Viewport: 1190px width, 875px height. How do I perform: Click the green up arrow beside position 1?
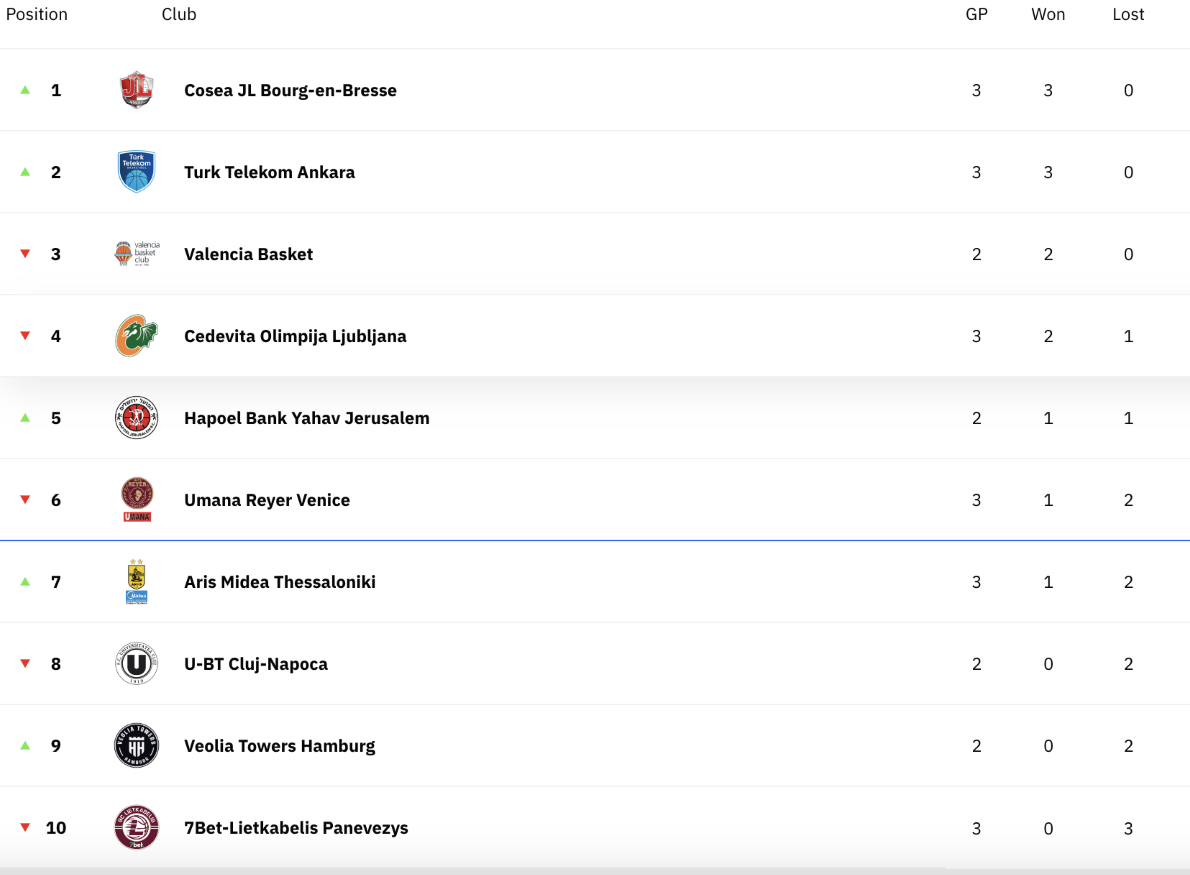25,90
